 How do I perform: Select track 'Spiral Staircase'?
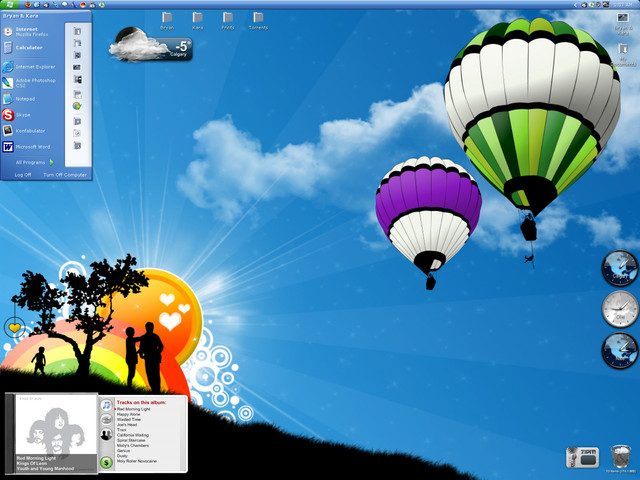[x=131, y=440]
